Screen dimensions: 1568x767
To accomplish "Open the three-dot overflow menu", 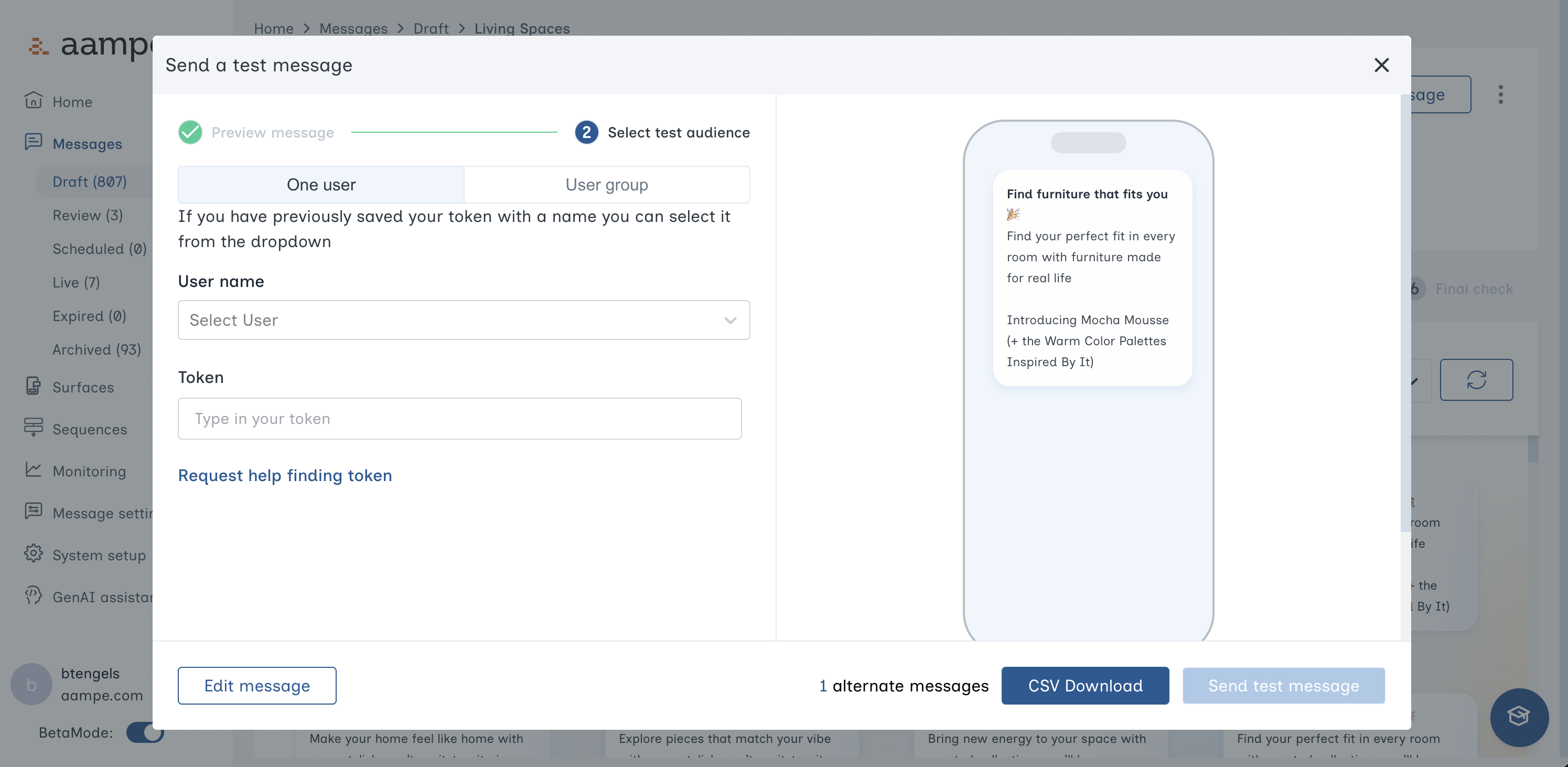I will pos(1501,94).
